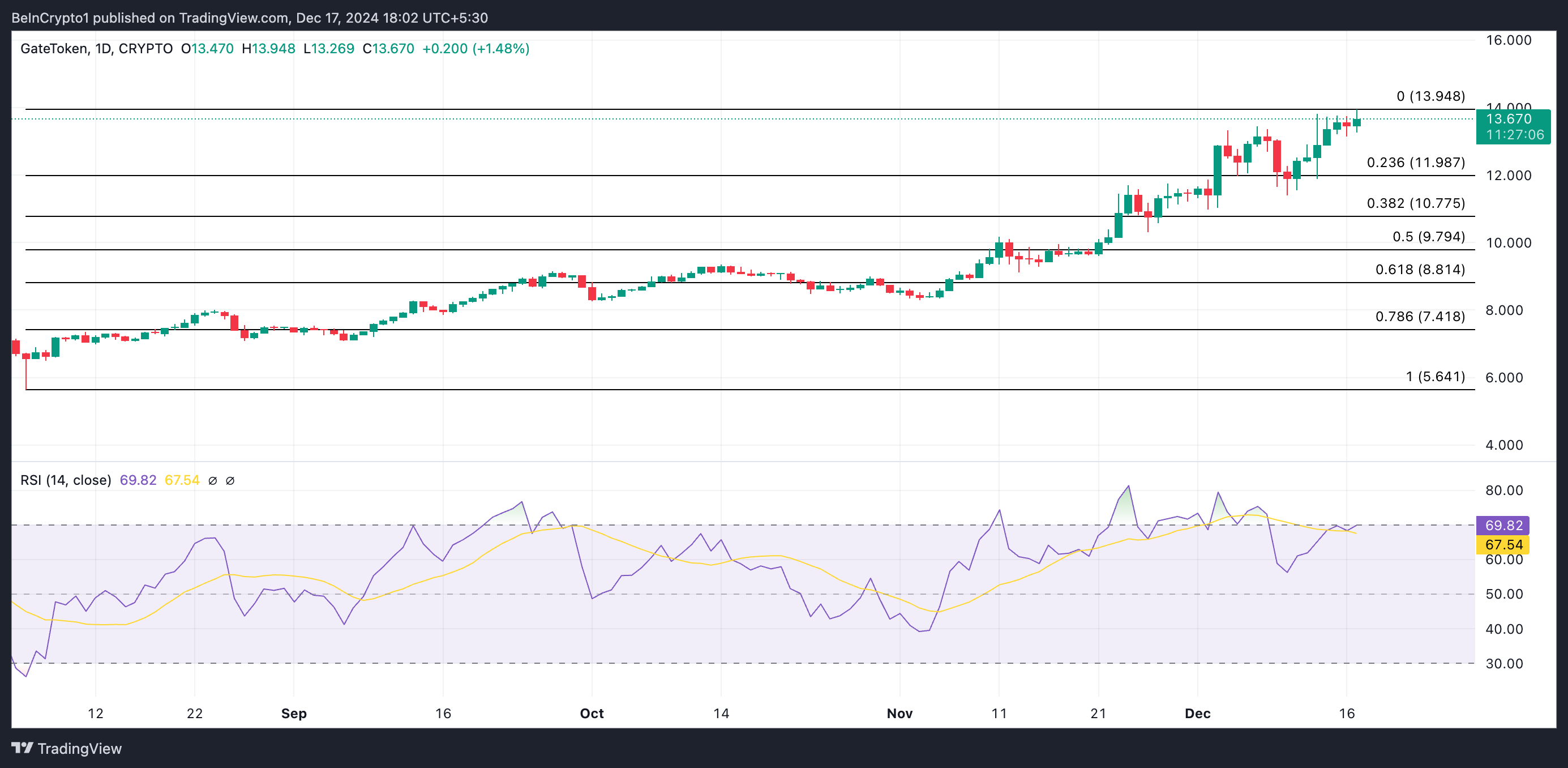Open the RSI (14, close) indicator legend

click(66, 480)
